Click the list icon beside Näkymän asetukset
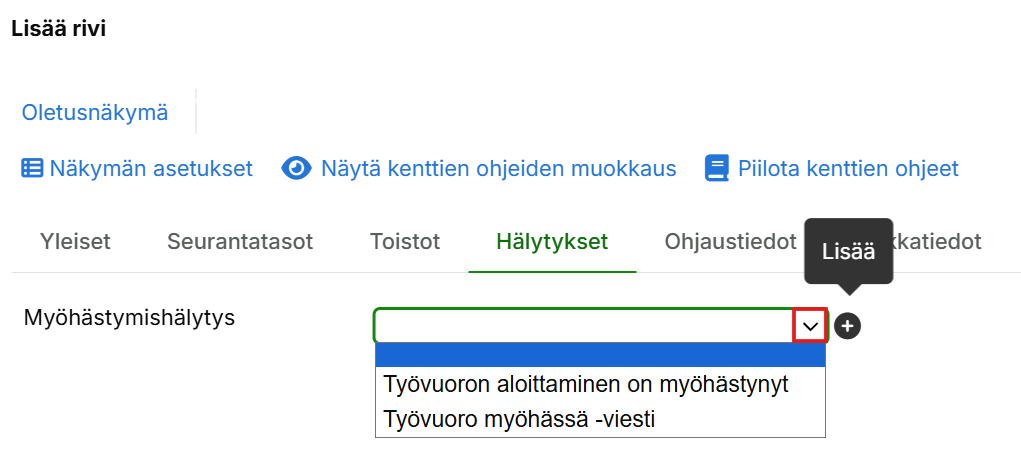This screenshot has height=450, width=1021. [x=33, y=168]
